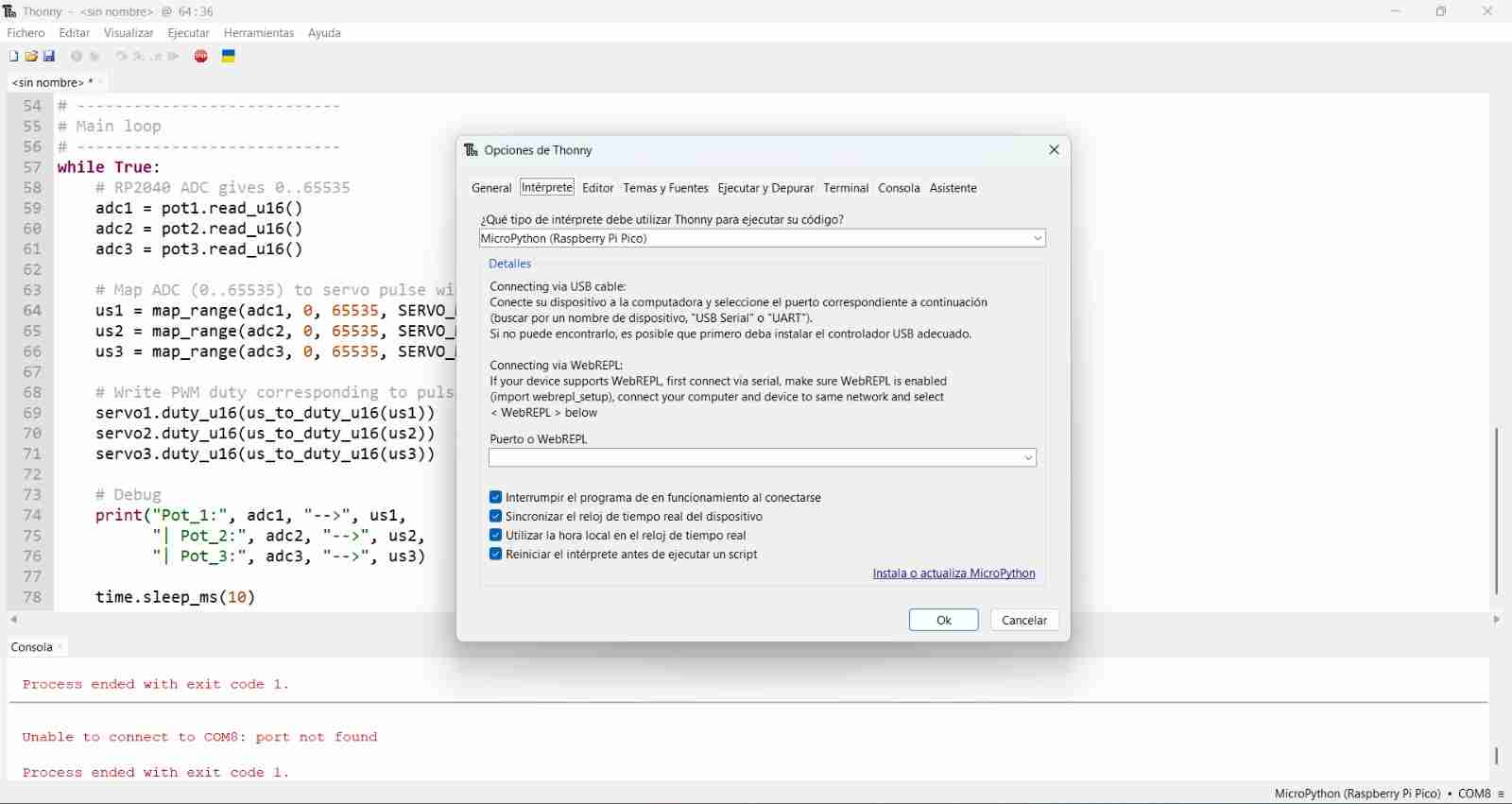Open the Fichero menu

point(26,33)
